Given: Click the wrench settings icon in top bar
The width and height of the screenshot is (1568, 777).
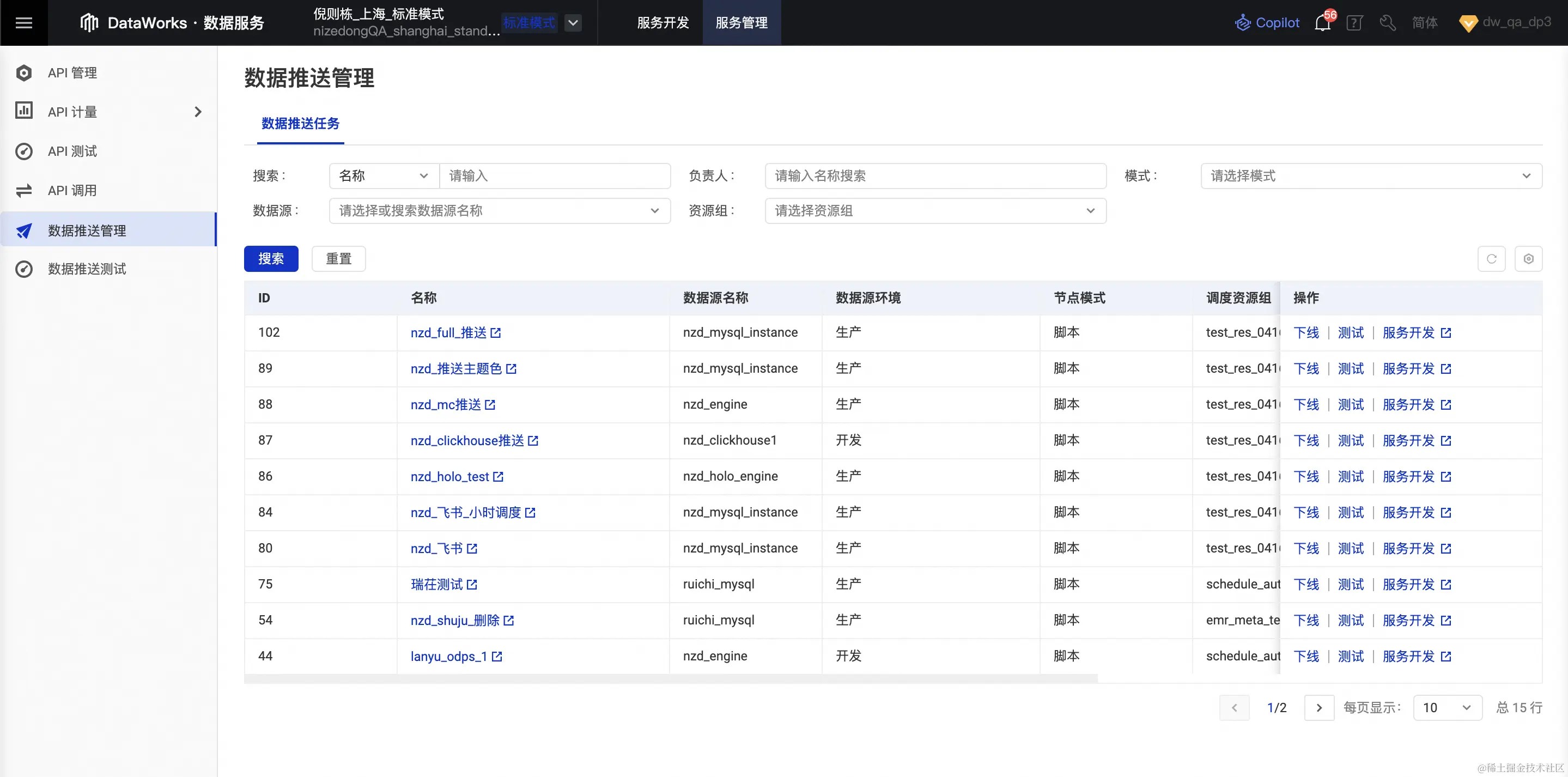Looking at the screenshot, I should 1387,23.
